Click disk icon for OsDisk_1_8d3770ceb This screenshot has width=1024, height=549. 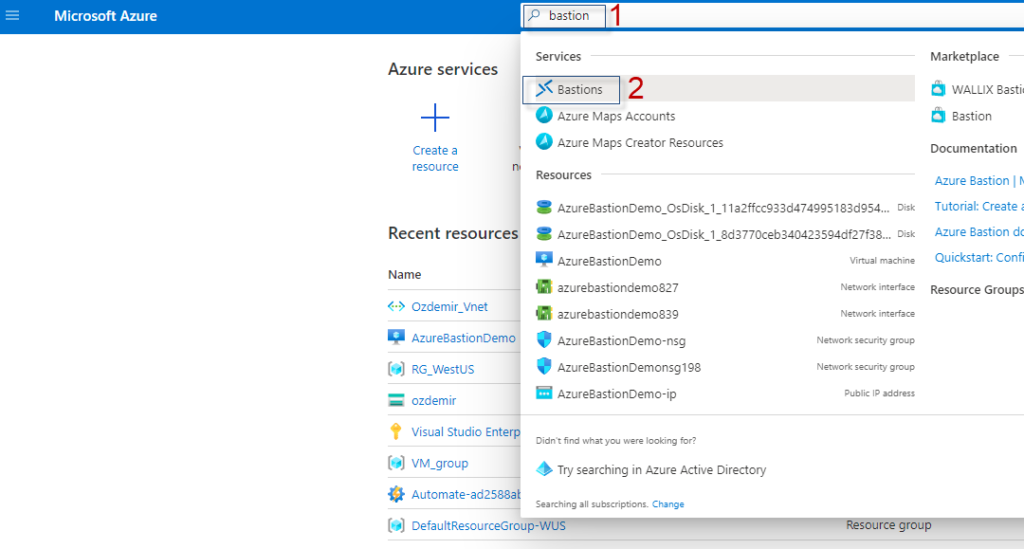pyautogui.click(x=544, y=234)
